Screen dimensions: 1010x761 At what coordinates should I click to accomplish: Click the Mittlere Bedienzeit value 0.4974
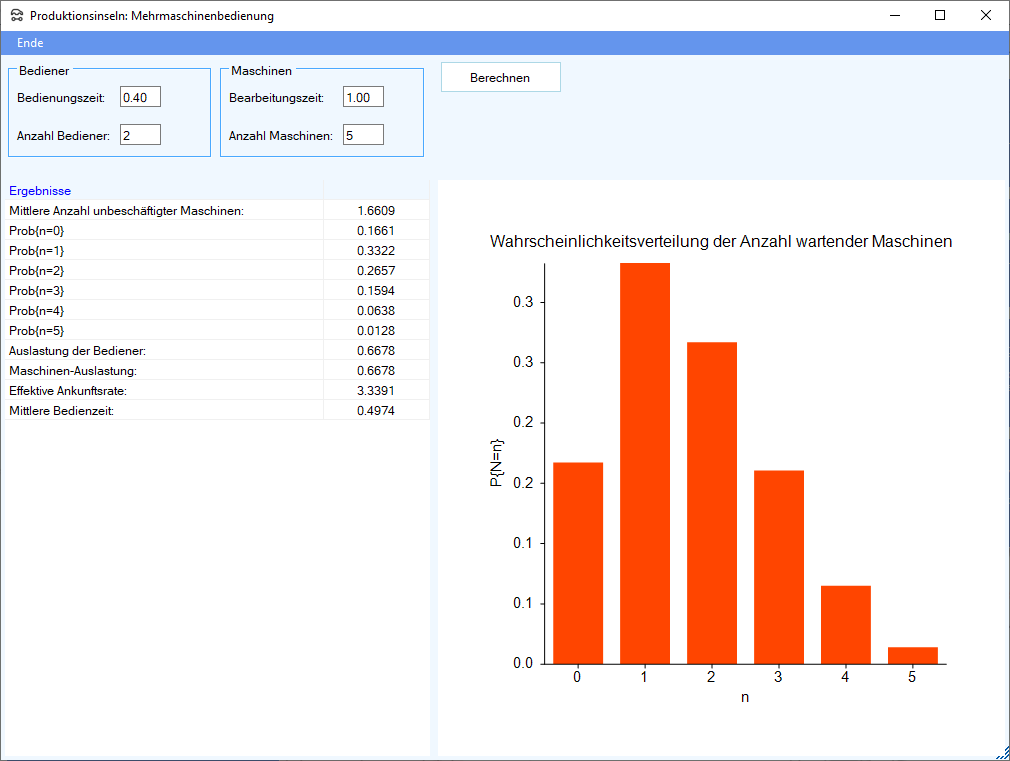[x=376, y=410]
